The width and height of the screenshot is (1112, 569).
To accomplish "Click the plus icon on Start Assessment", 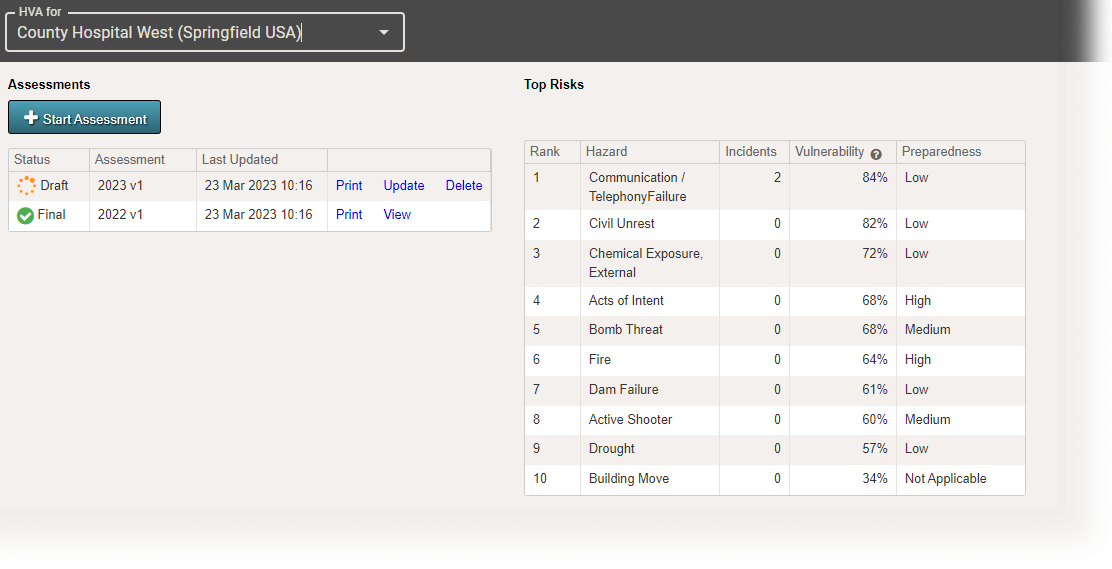I will point(30,118).
